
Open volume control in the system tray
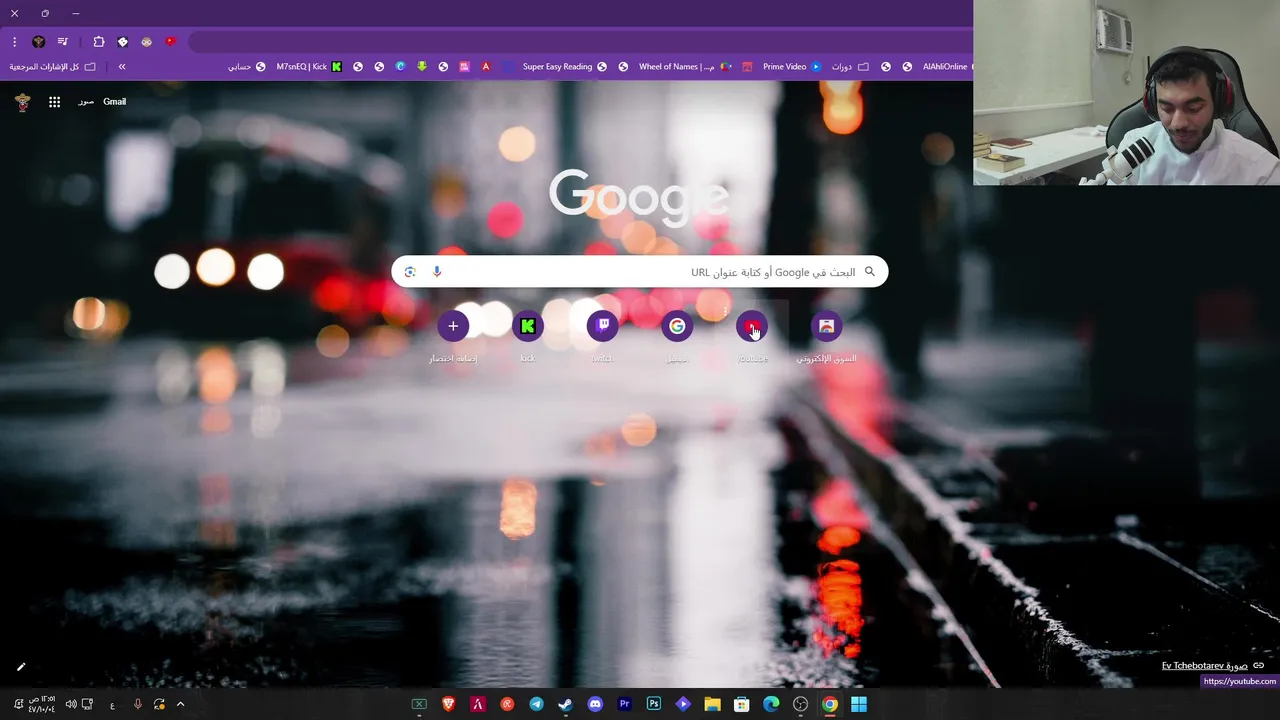71,704
